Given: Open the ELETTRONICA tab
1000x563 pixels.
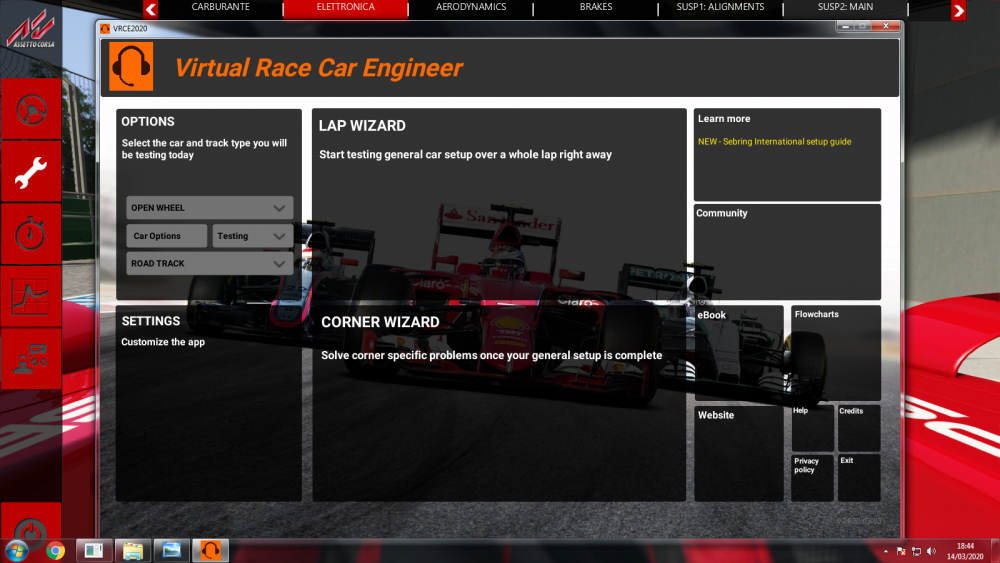Looking at the screenshot, I should 346,8.
